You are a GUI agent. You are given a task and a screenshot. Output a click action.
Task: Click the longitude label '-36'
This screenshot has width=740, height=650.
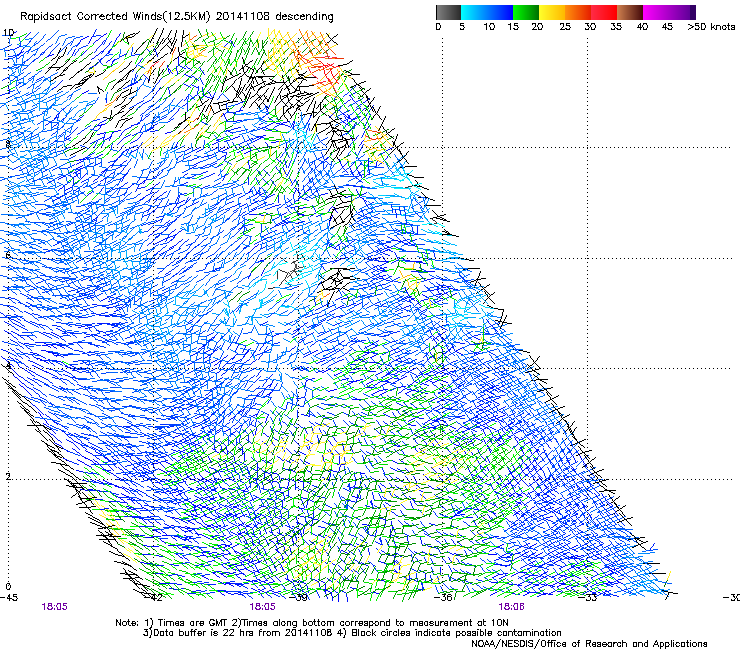(x=444, y=598)
